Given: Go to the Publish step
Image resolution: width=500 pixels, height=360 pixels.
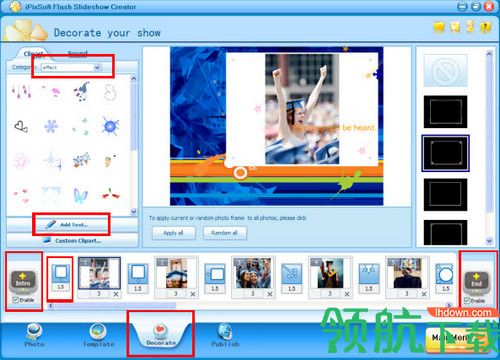Looking at the screenshot, I should (x=225, y=336).
